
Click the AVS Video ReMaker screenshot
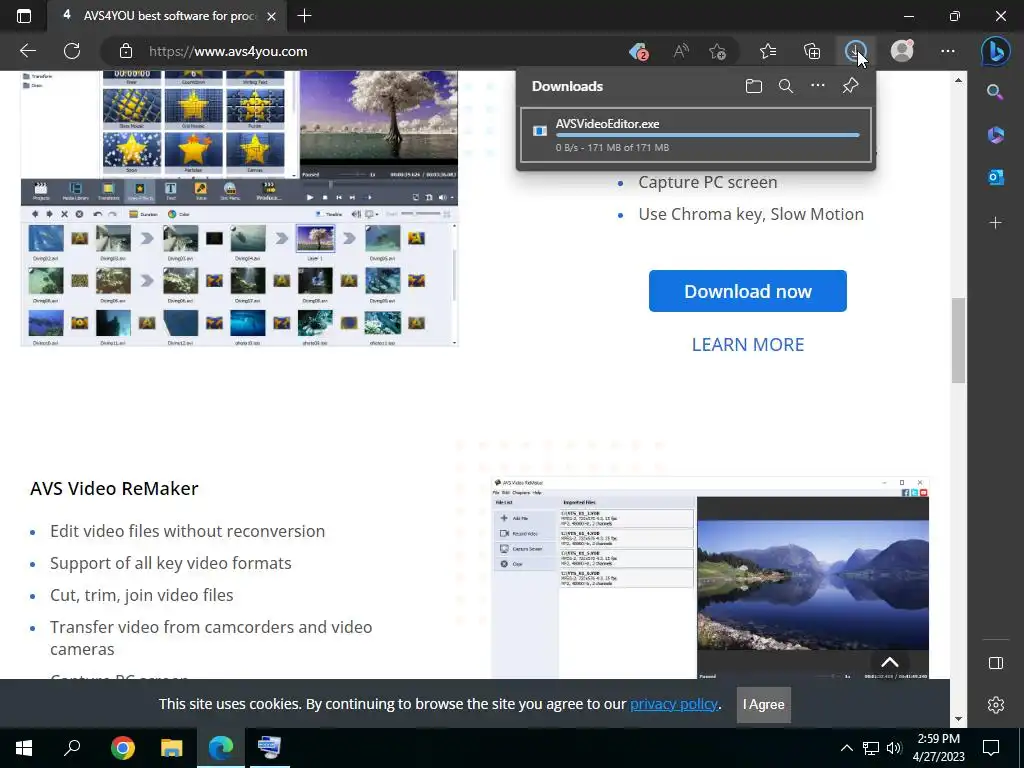[x=710, y=578]
